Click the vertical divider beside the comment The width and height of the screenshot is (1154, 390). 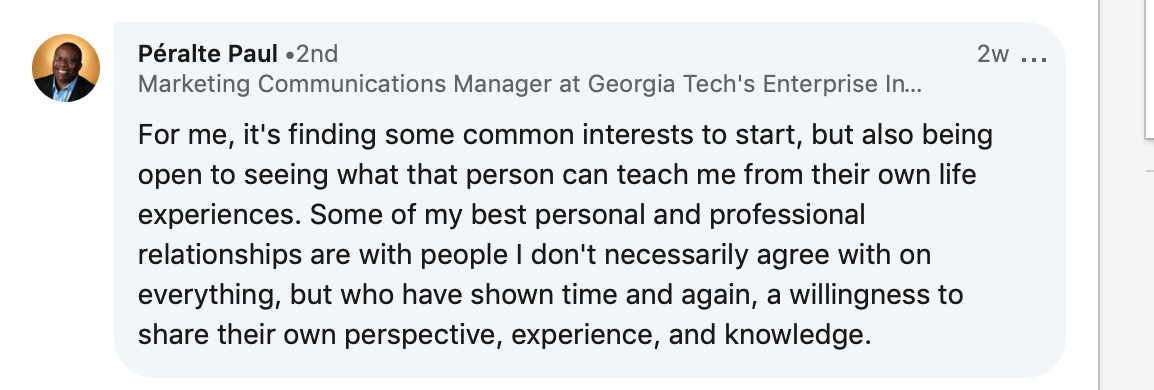point(1100,195)
